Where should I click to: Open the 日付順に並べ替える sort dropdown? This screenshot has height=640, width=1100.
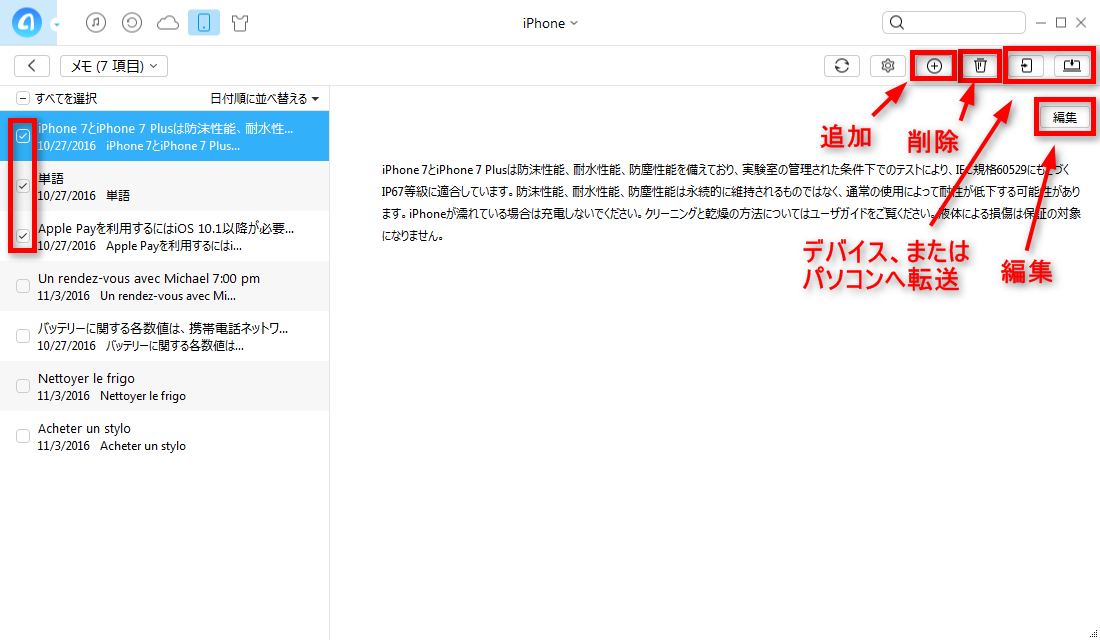click(x=264, y=98)
